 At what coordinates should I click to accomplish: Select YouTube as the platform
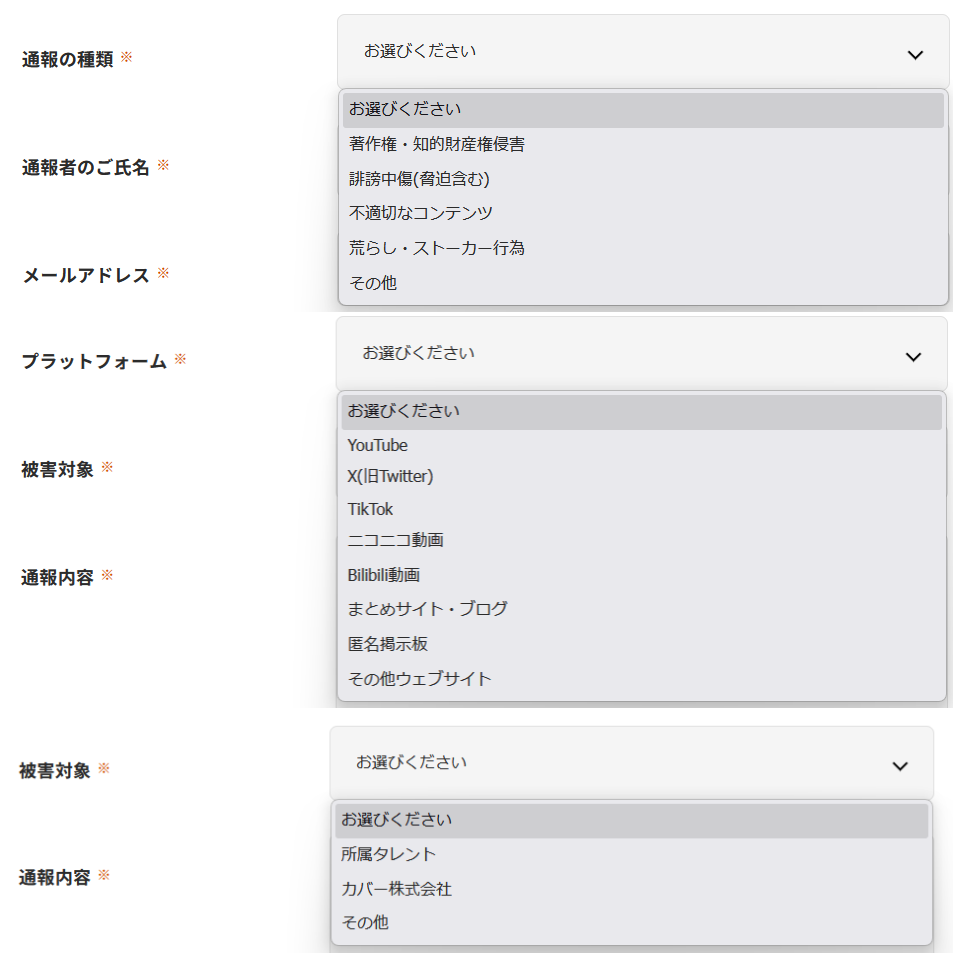[378, 445]
